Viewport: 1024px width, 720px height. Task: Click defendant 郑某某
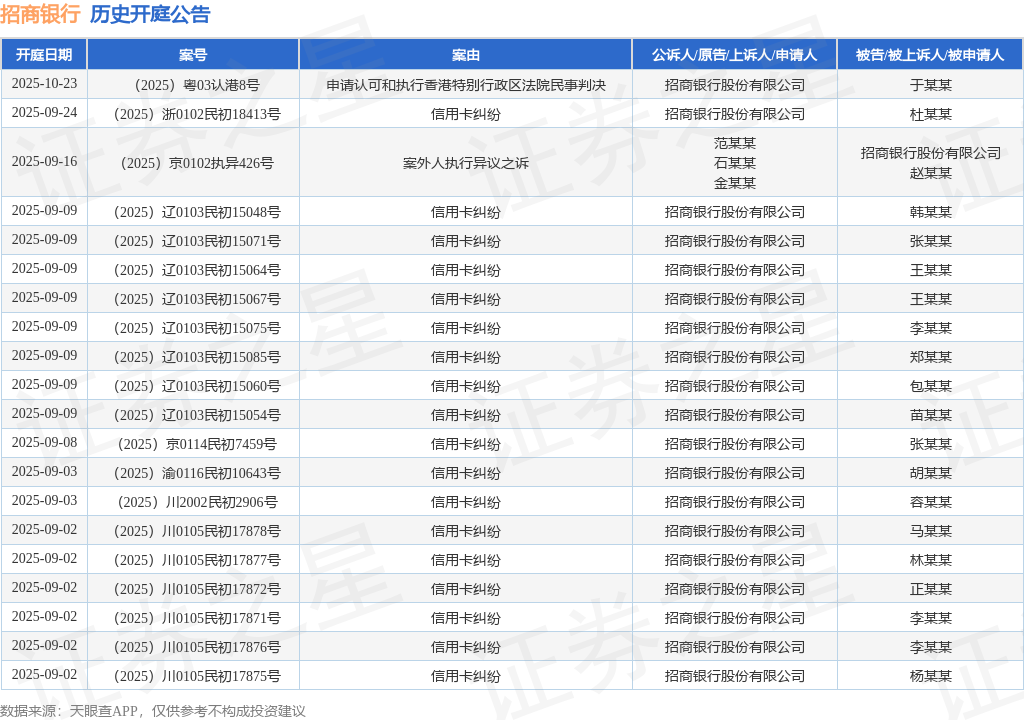[x=931, y=357]
